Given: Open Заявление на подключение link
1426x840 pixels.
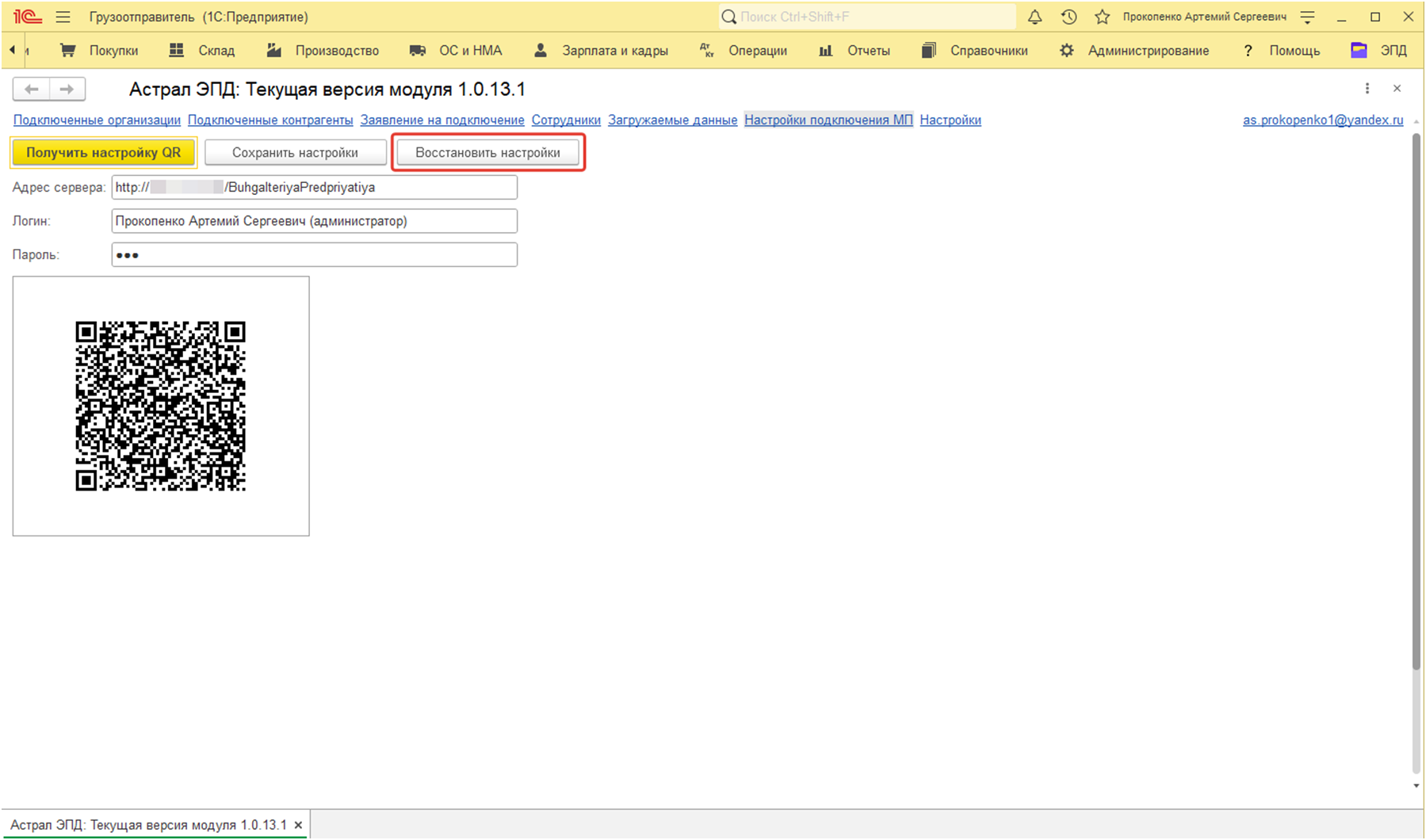Looking at the screenshot, I should [442, 120].
